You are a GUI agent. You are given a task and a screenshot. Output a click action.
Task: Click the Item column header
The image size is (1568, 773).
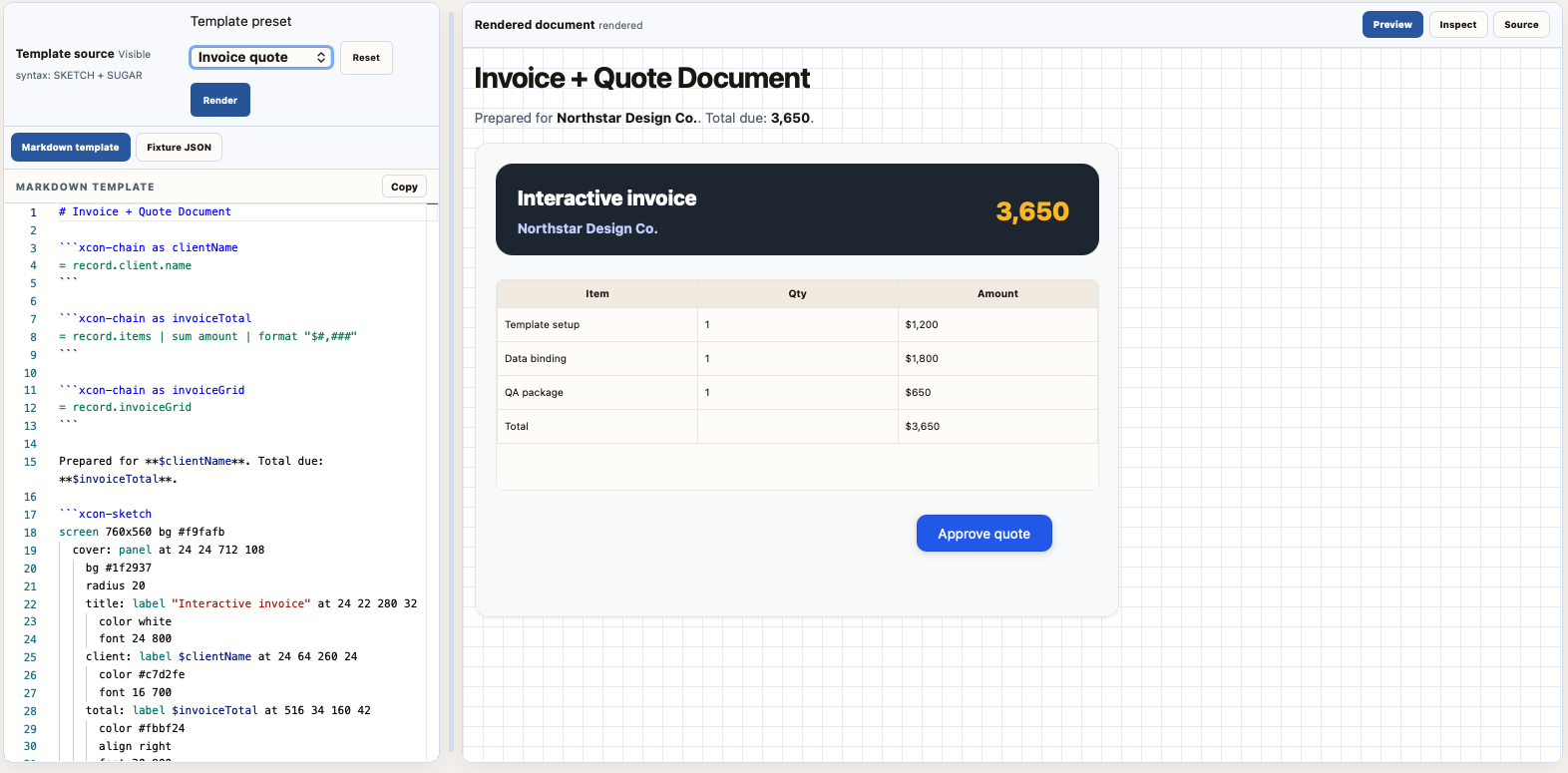(597, 293)
